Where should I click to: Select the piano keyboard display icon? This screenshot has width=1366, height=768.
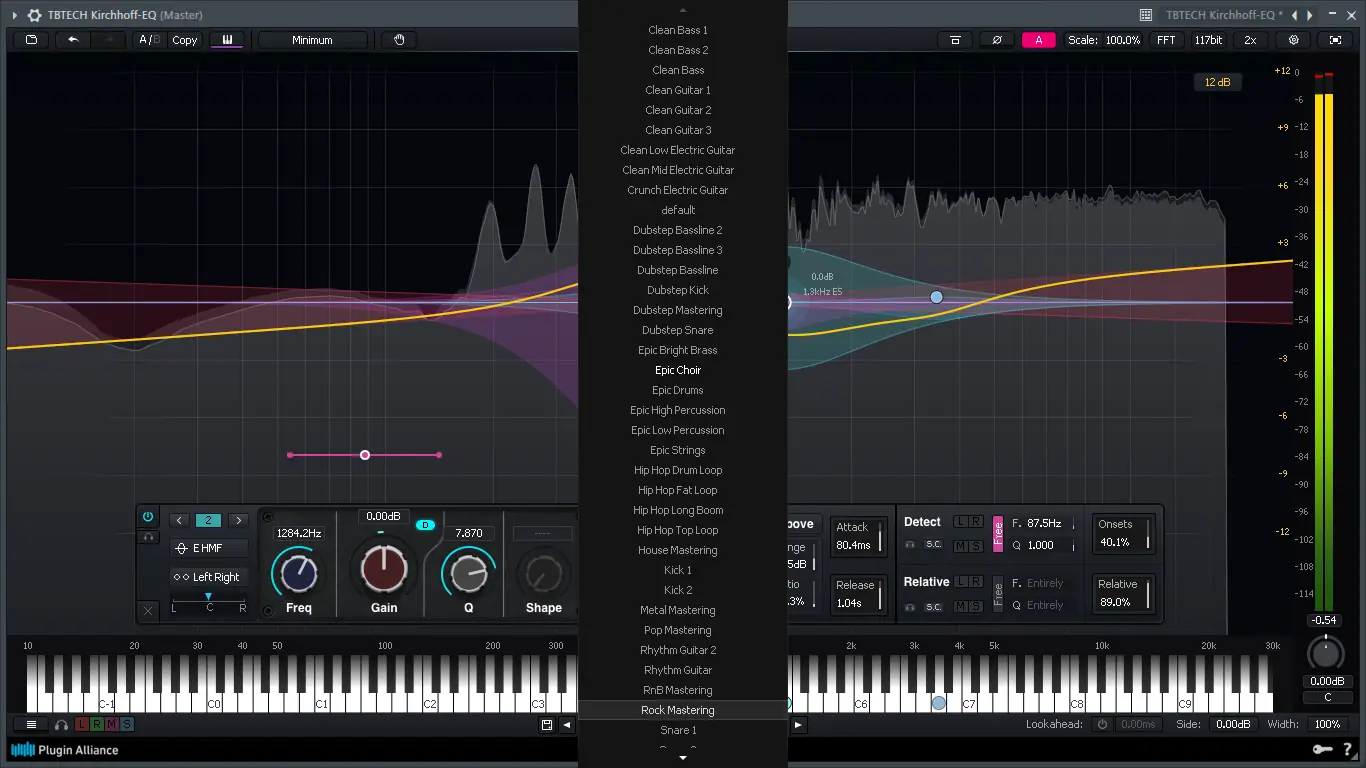coord(227,39)
